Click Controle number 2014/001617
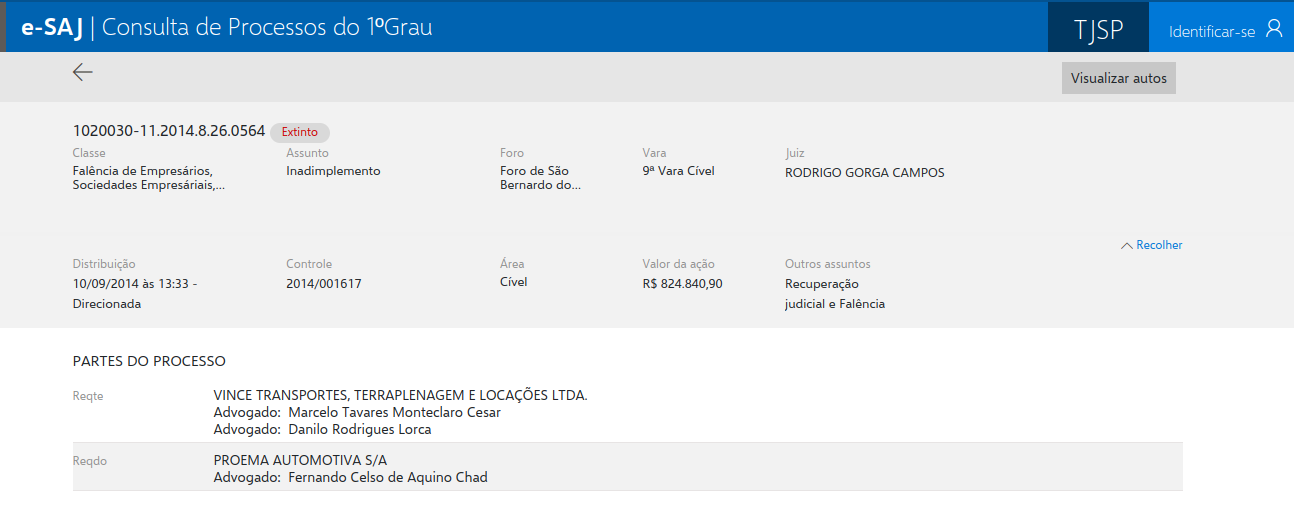The height and width of the screenshot is (505, 1294). [x=324, y=283]
